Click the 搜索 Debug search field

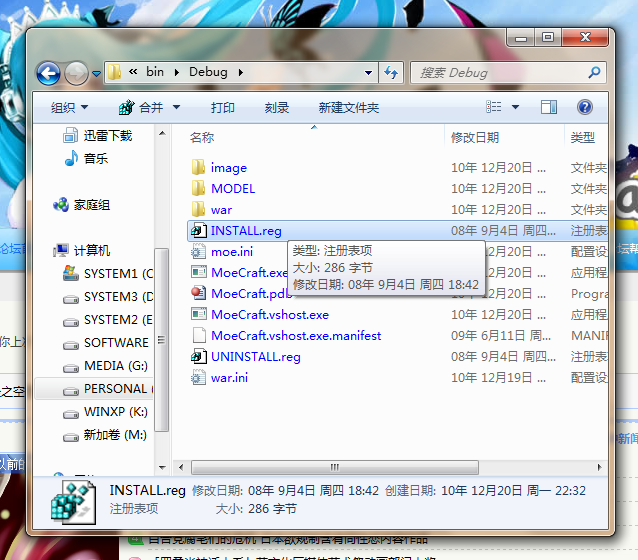point(500,73)
